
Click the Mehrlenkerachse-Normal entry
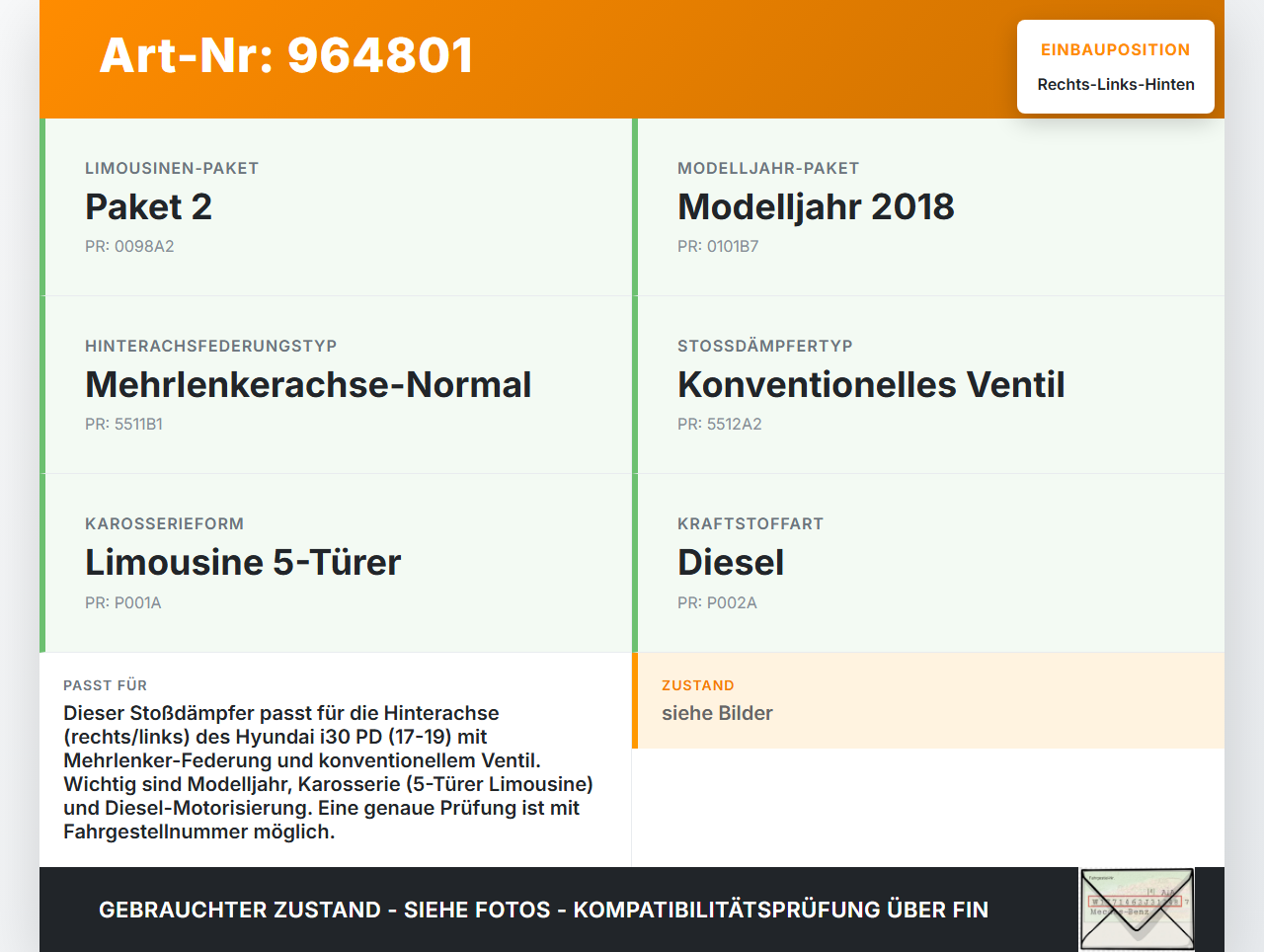pyautogui.click(x=308, y=384)
